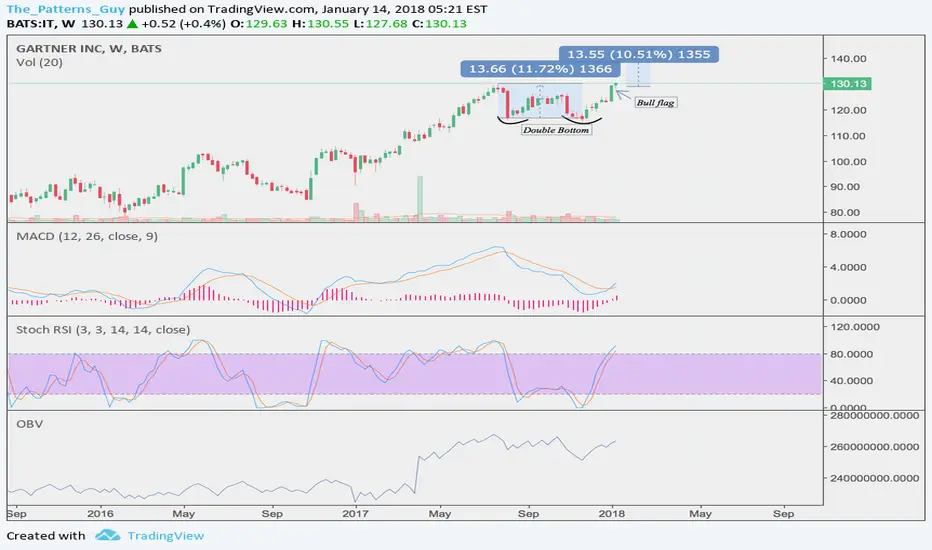Click the C:130.13 close value
932x550 pixels.
point(439,24)
